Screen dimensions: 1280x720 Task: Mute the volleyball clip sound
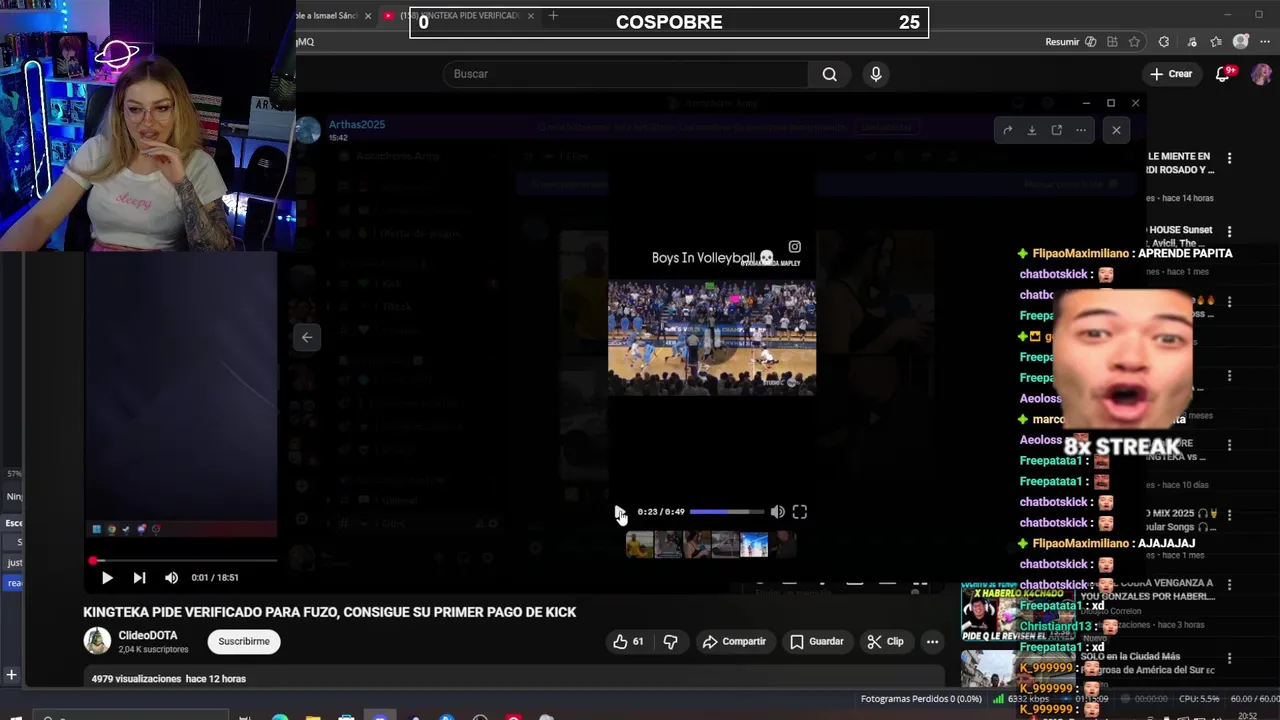[x=777, y=512]
